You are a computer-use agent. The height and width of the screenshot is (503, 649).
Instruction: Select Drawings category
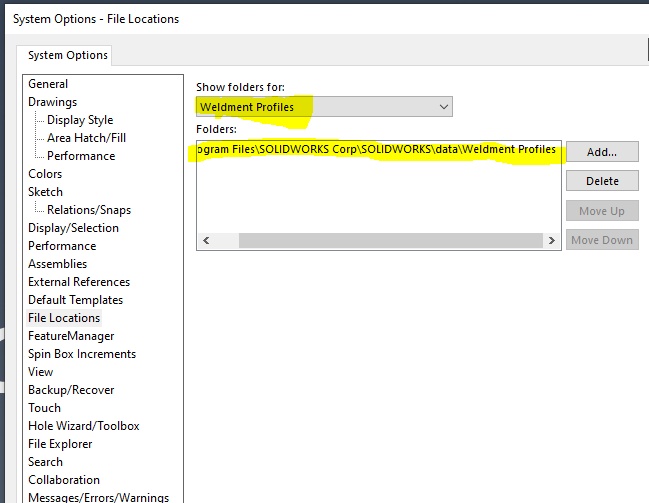[53, 102]
